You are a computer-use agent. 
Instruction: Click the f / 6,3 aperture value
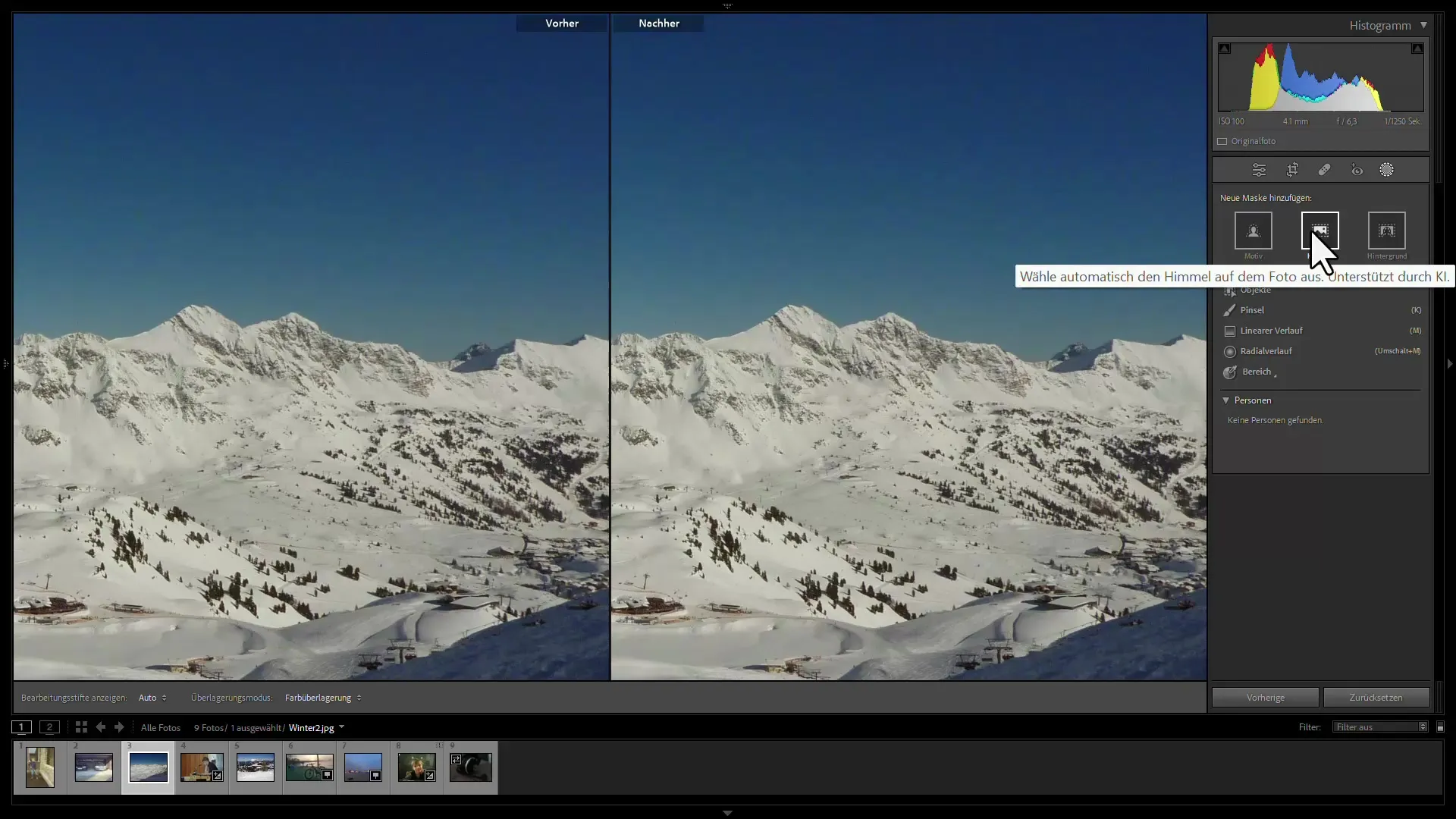(x=1347, y=121)
